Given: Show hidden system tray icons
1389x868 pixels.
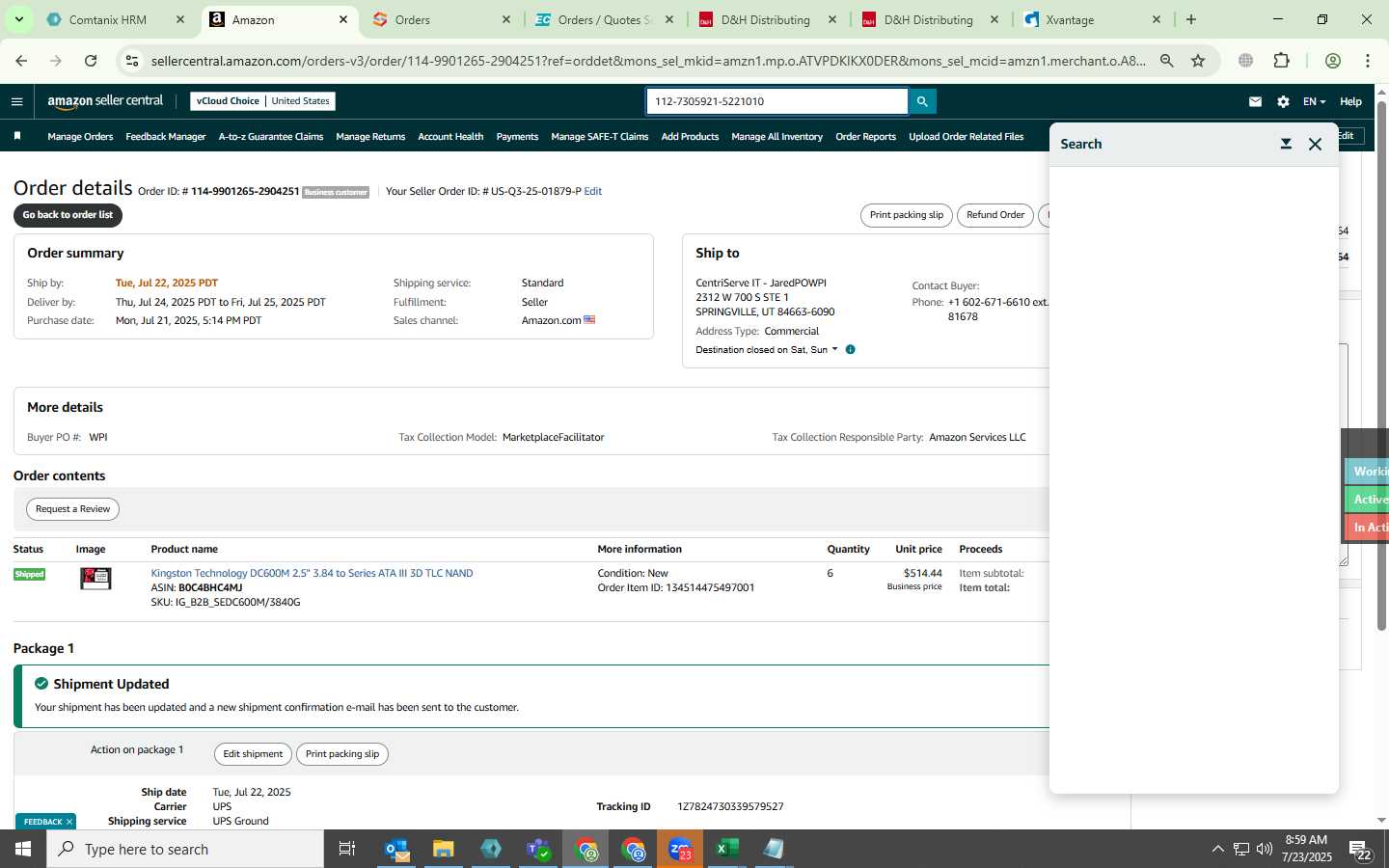Looking at the screenshot, I should (x=1217, y=849).
